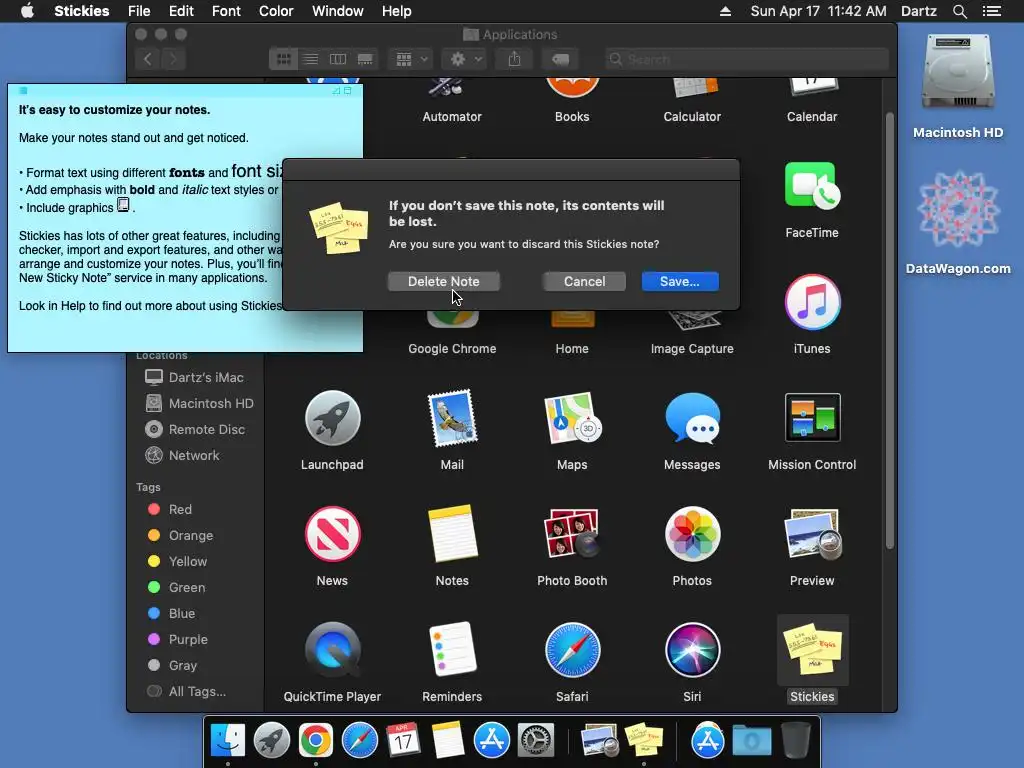Screen dimensions: 1024x768
Task: Open the Window menu
Action: pos(338,11)
